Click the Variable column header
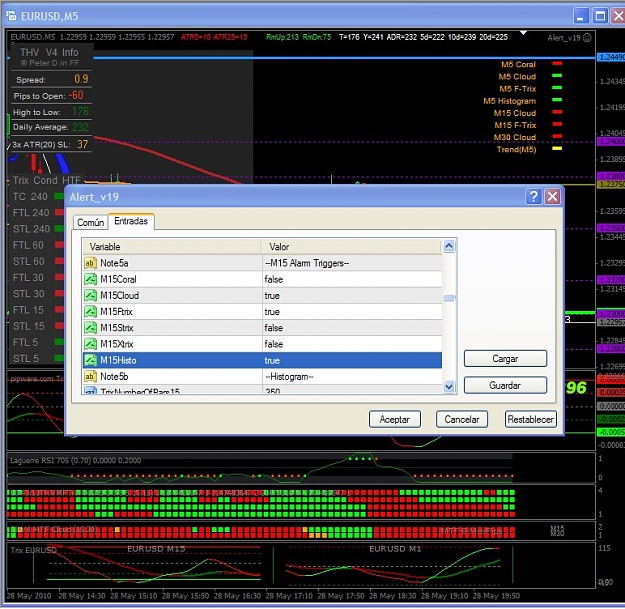Screen dimensions: 625x609 click(172, 247)
